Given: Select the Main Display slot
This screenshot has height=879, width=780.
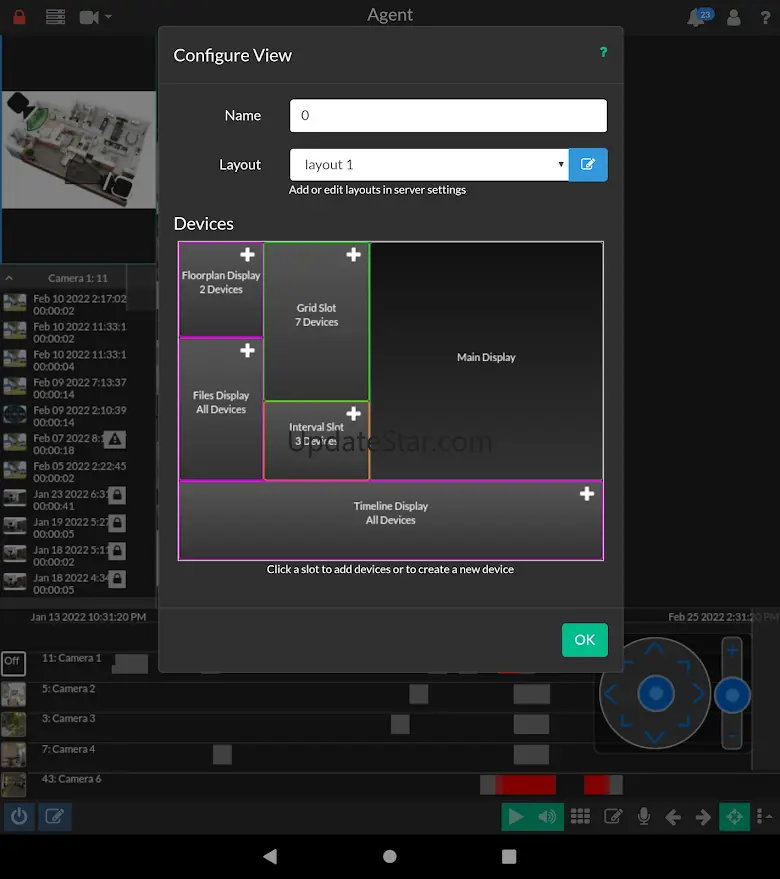Looking at the screenshot, I should pyautogui.click(x=486, y=360).
